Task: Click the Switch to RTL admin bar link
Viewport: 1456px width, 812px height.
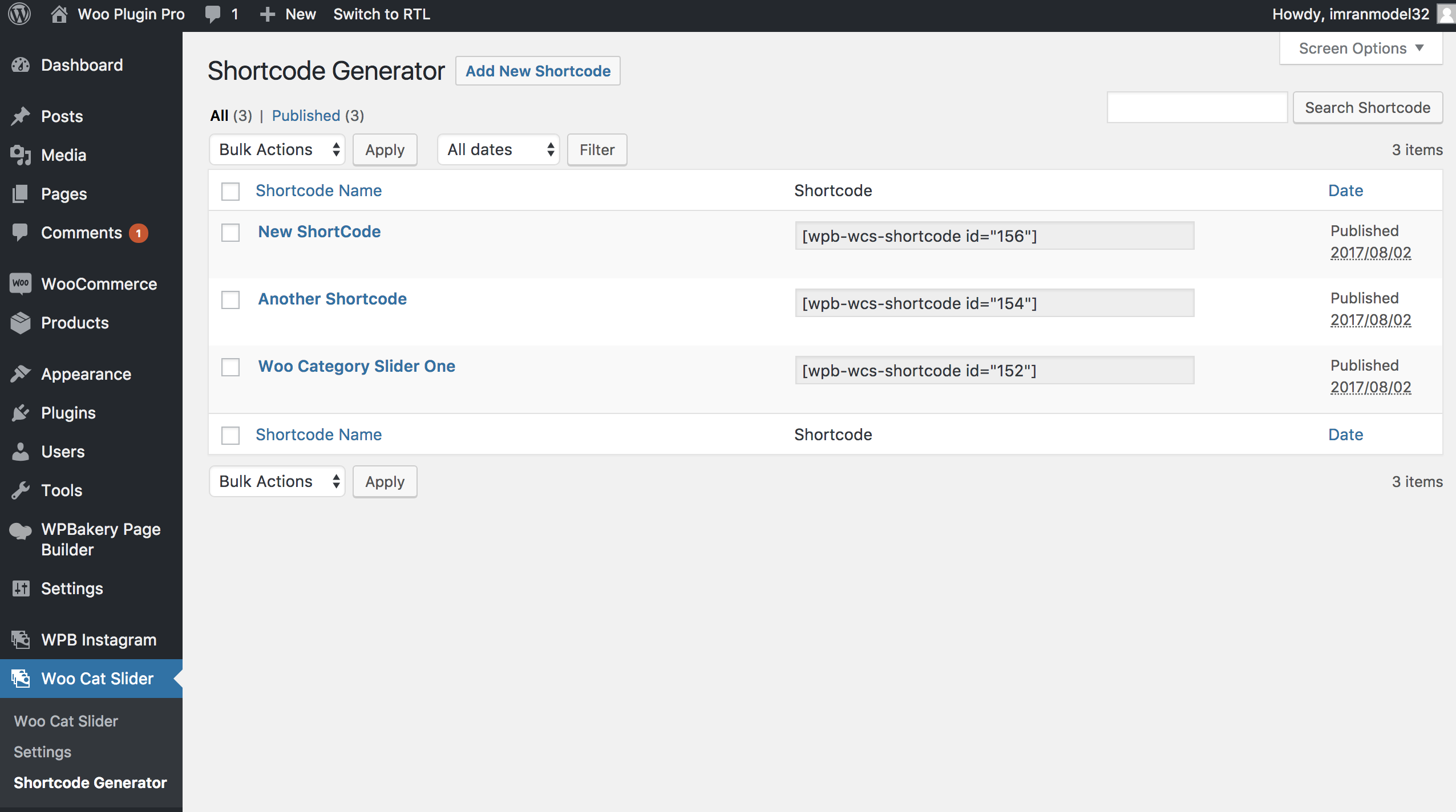Action: pyautogui.click(x=382, y=14)
